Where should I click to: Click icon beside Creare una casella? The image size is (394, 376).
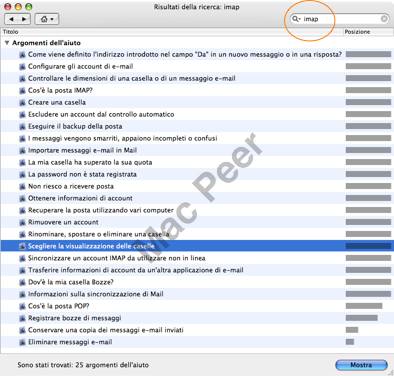coord(22,103)
